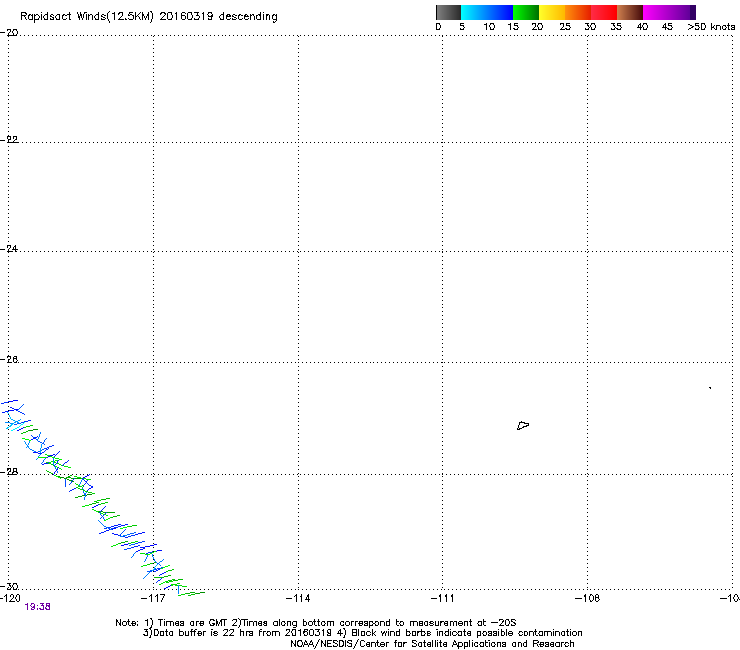This screenshot has height=650, width=740.
Task: Click the 'Times are GMT' note line
Action: 315,623
